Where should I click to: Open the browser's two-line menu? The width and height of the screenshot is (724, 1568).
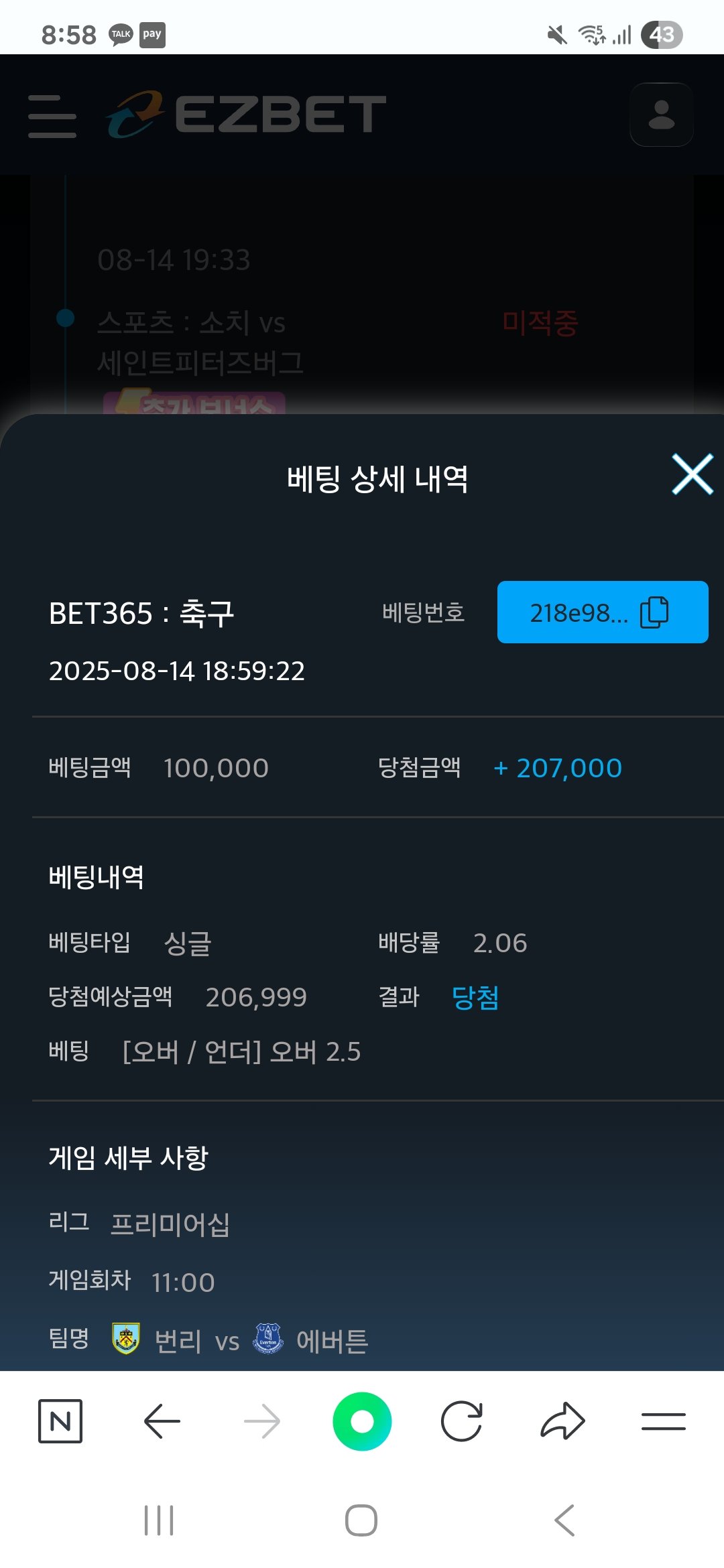tap(663, 1421)
